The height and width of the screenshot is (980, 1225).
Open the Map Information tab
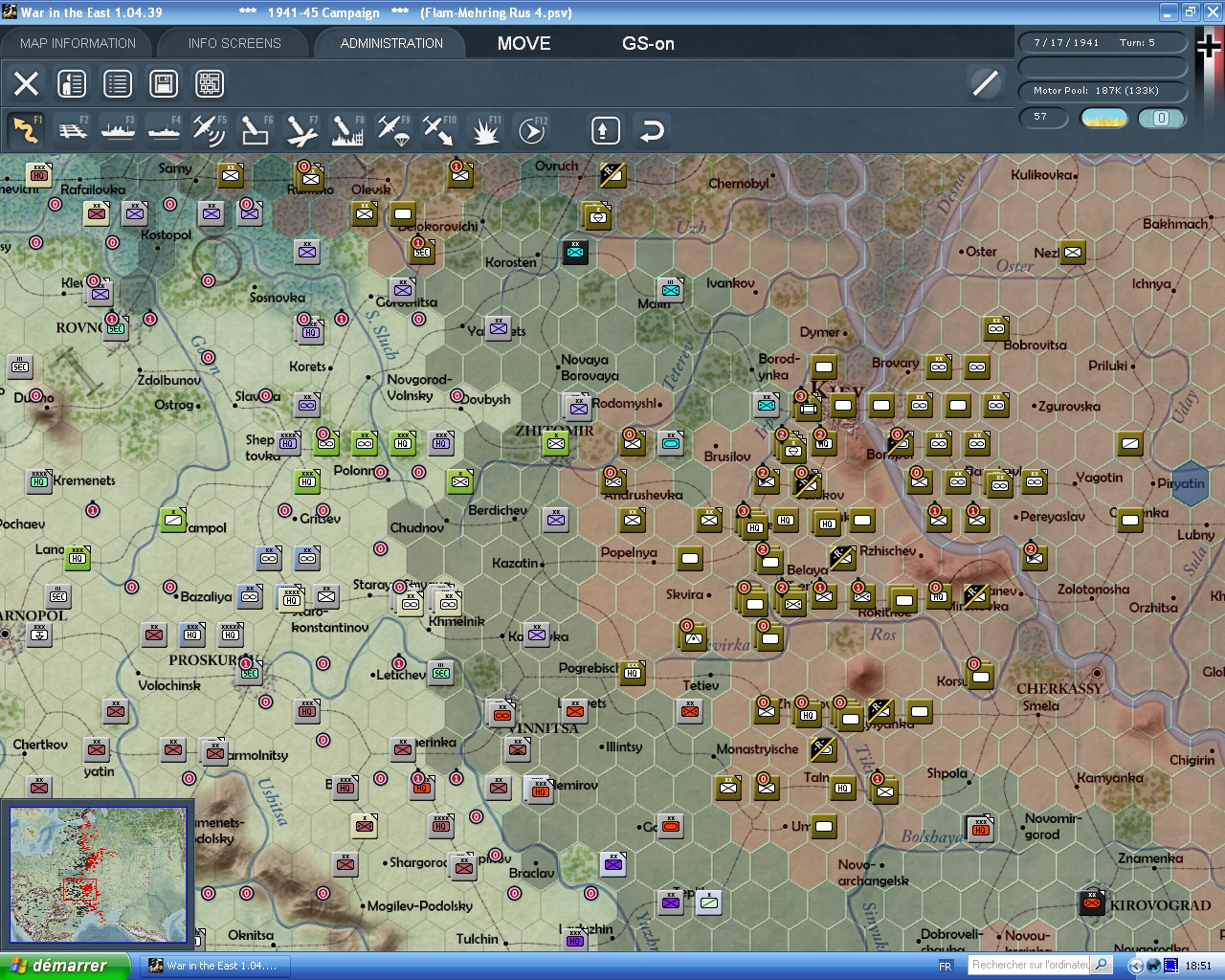[x=78, y=43]
